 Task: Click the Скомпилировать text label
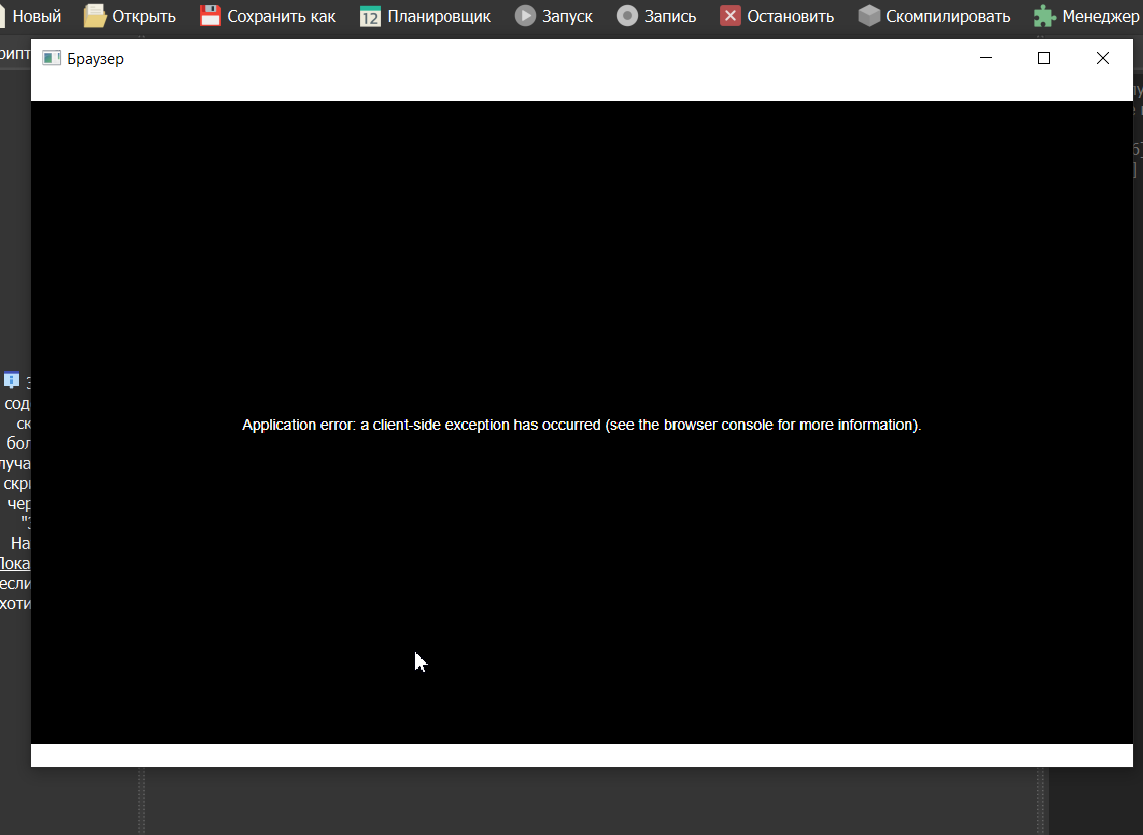point(947,16)
